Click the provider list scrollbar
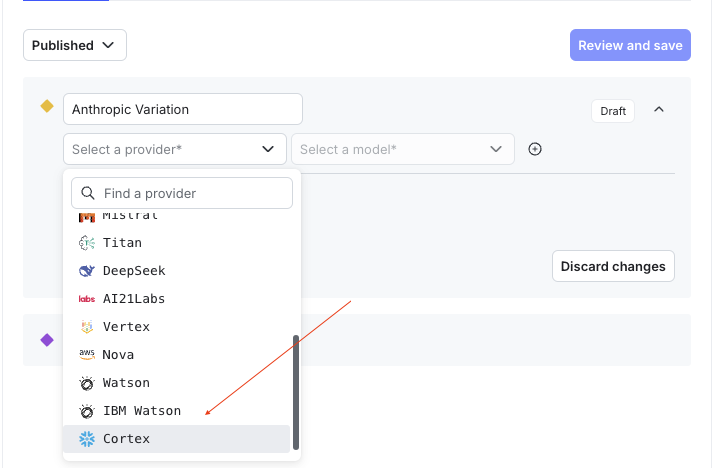 296,392
